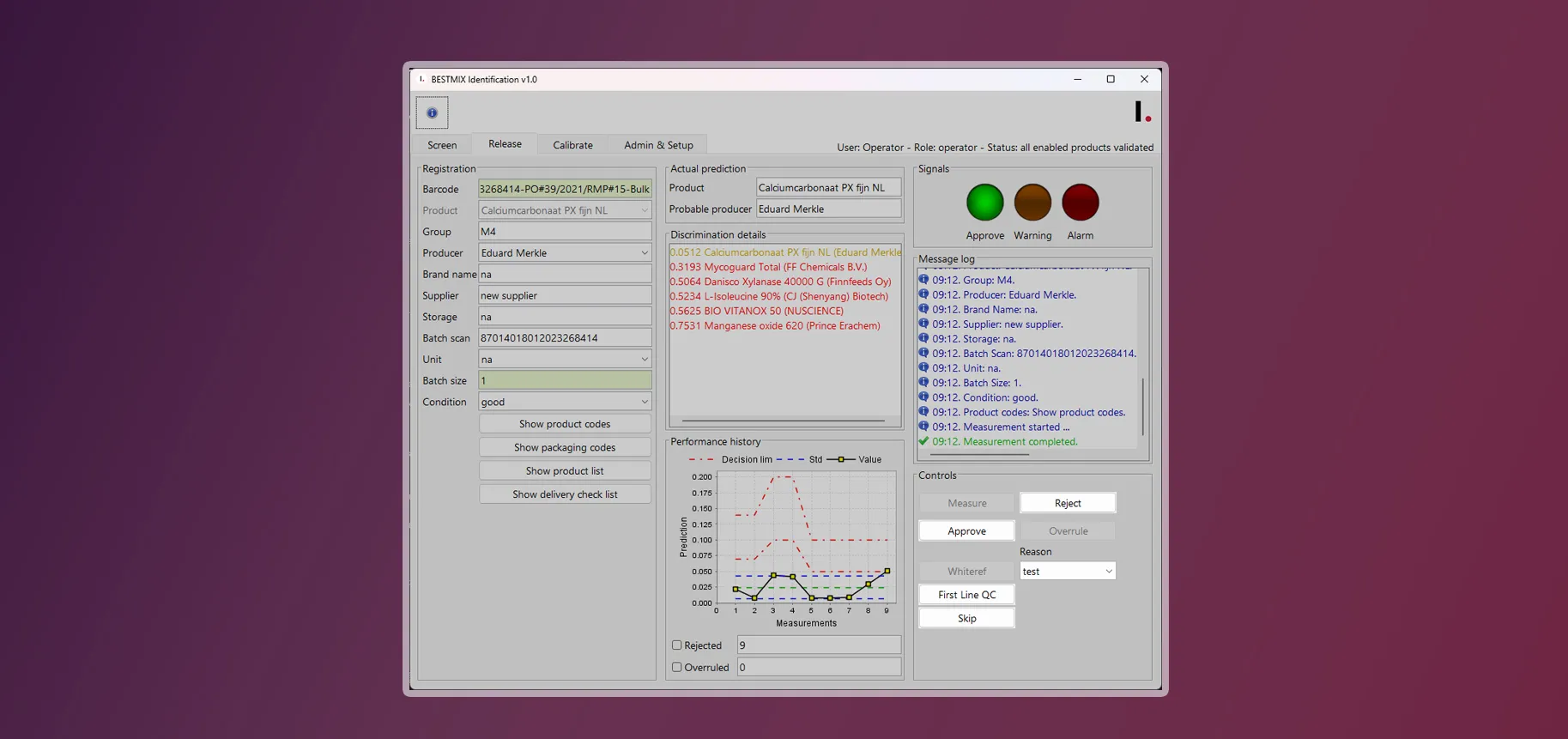Select the Release tab
Screen dimensions: 1568x739
coord(505,144)
